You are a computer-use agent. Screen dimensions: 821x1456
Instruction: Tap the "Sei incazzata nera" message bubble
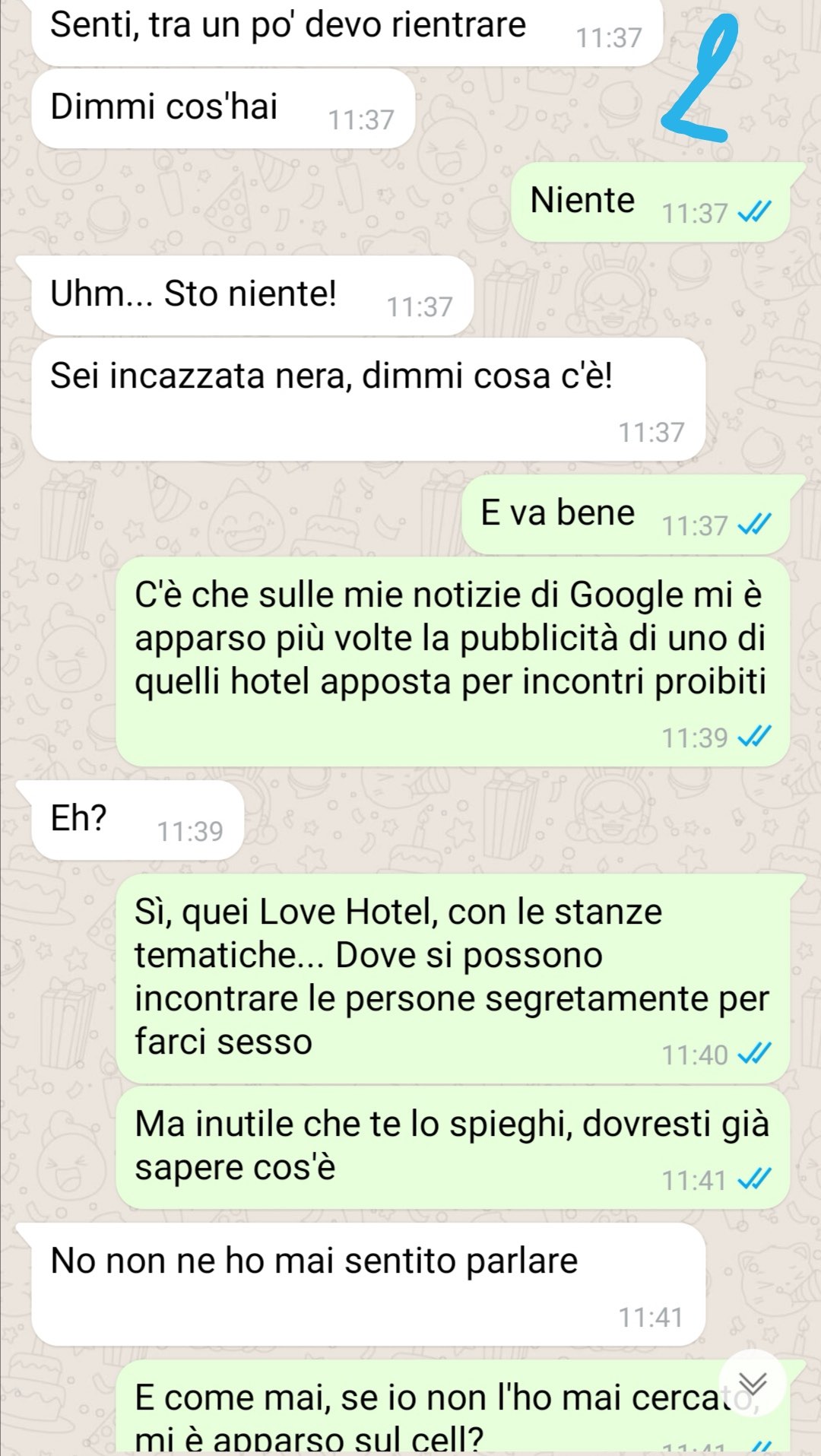coord(369,399)
